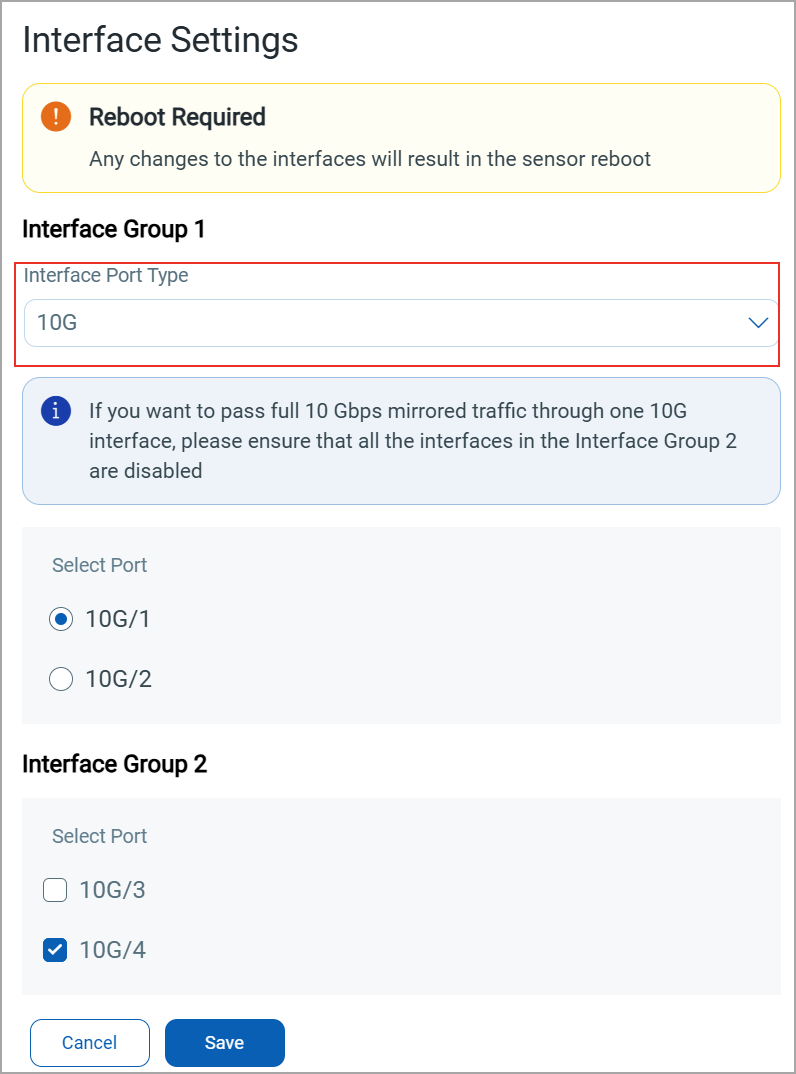Viewport: 796px width, 1074px height.
Task: Click the Interface Group 1 heading
Action: pos(113,229)
